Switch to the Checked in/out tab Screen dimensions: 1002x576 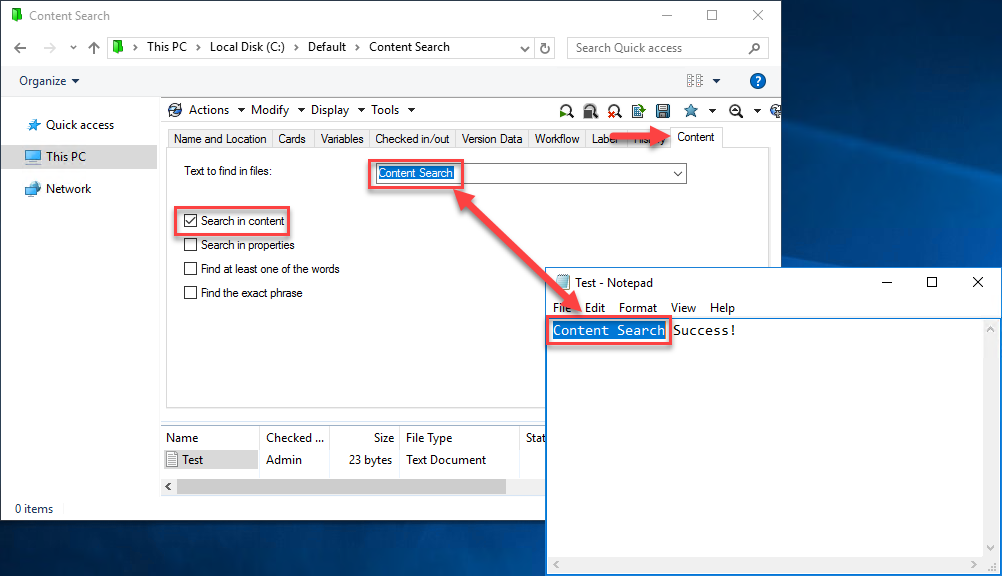[412, 139]
